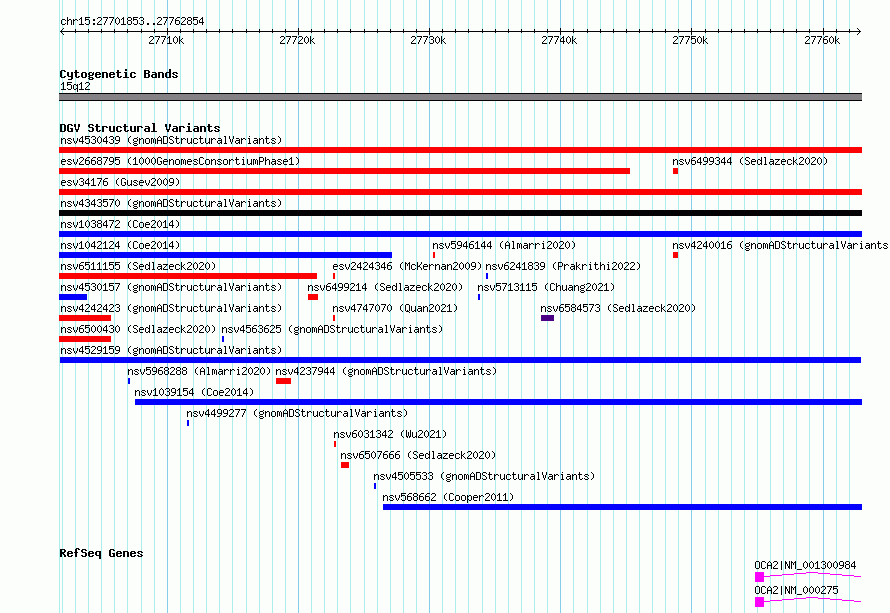Click the esv2424346 (McKernan2009) label

point(407,266)
